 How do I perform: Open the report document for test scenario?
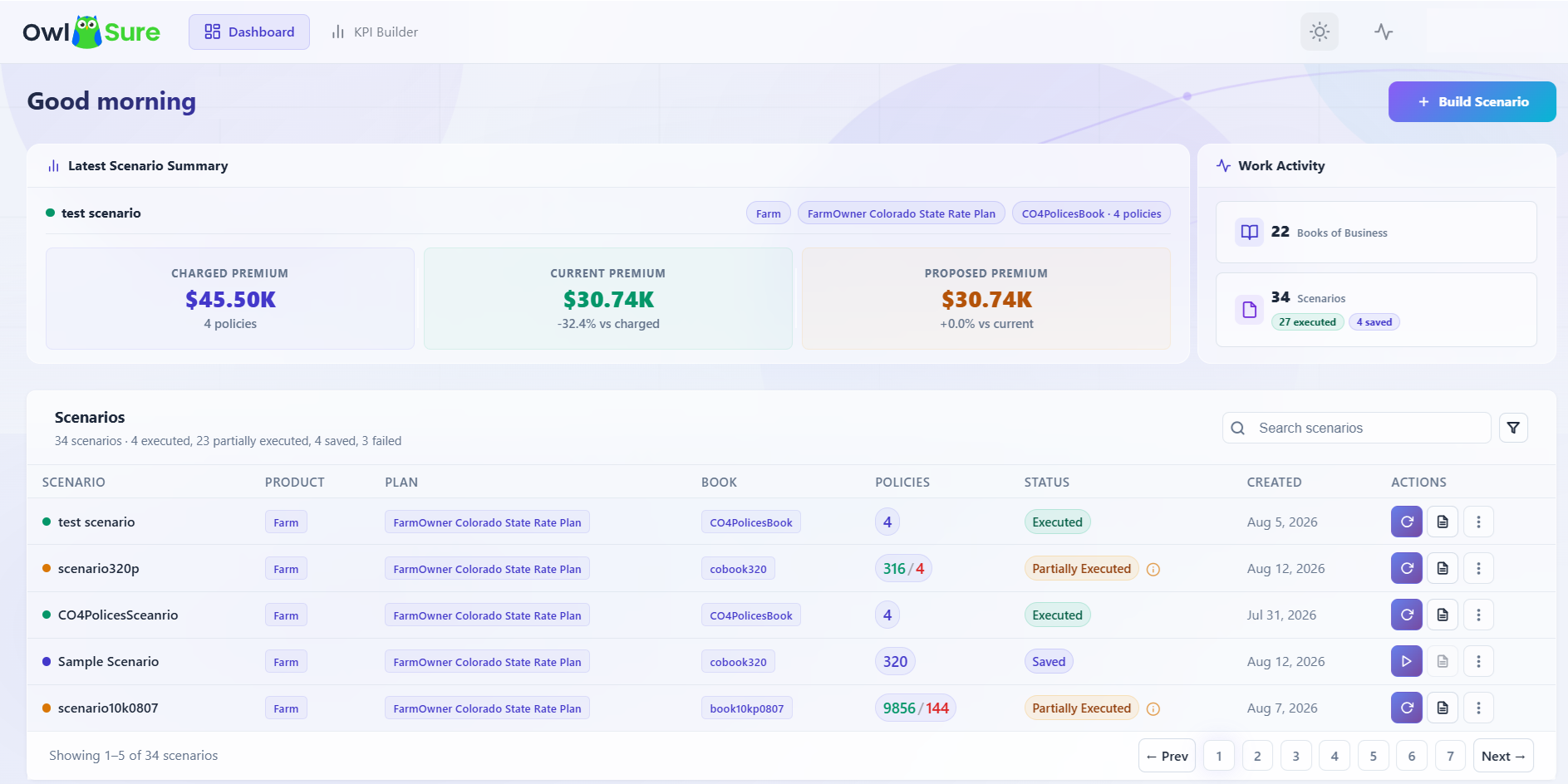[1443, 522]
